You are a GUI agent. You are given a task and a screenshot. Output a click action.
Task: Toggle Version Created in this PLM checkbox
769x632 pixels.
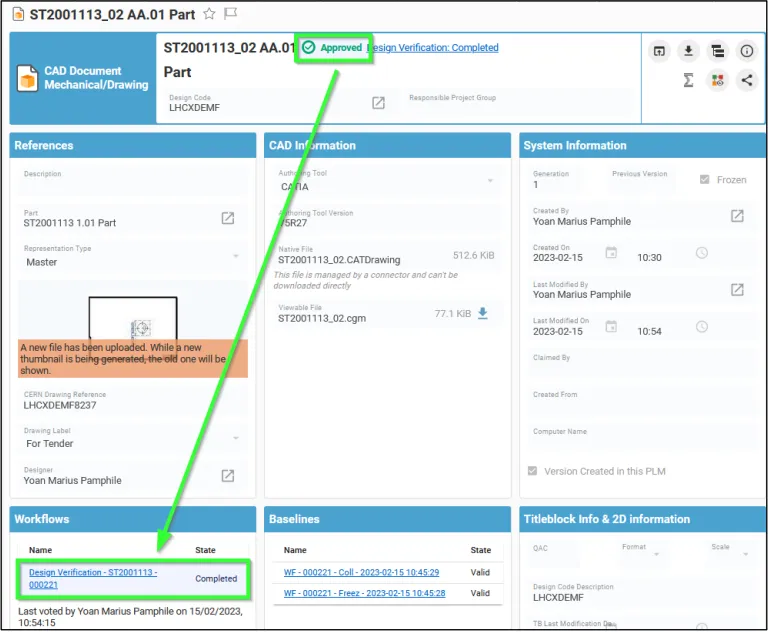coord(532,471)
